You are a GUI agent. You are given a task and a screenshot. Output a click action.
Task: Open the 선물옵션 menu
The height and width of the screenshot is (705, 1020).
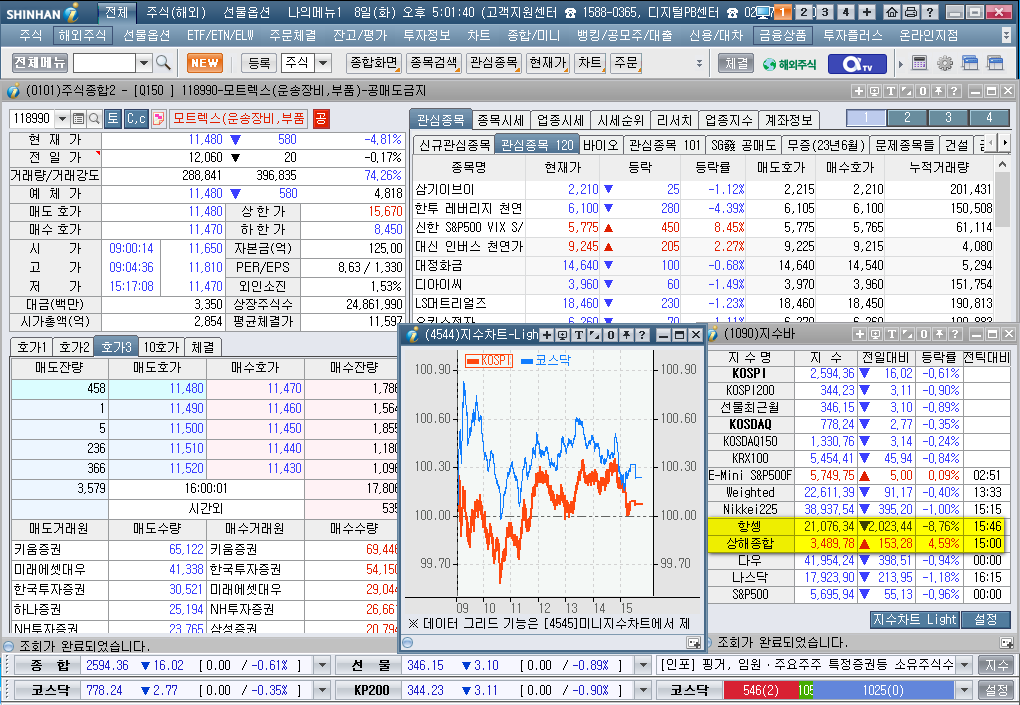tap(146, 35)
